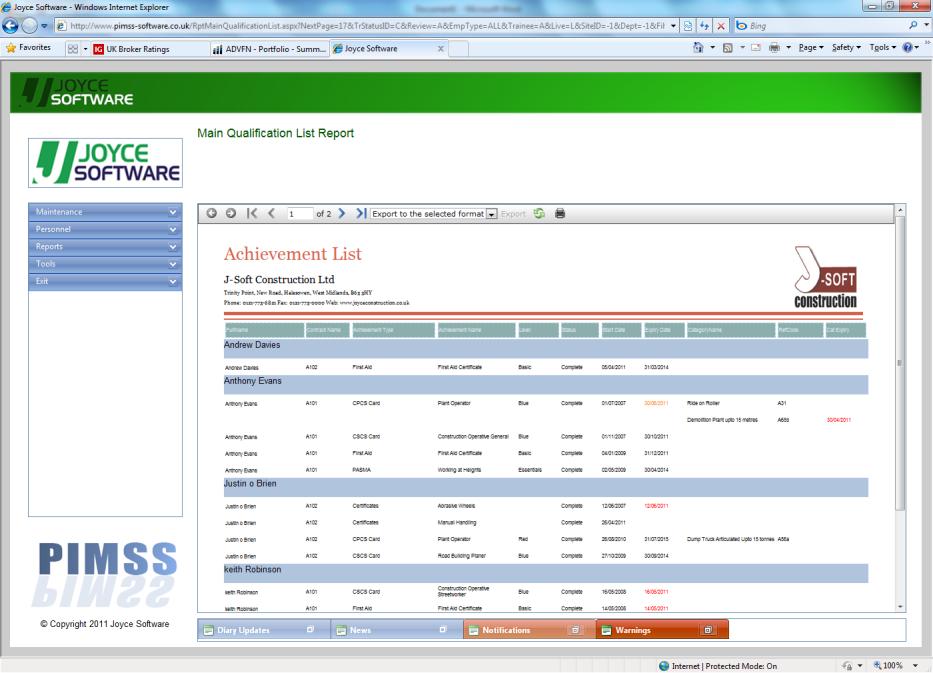Viewport: 933px width, 673px height.
Task: Click the Bing search magnifier icon
Action: pos(913,26)
